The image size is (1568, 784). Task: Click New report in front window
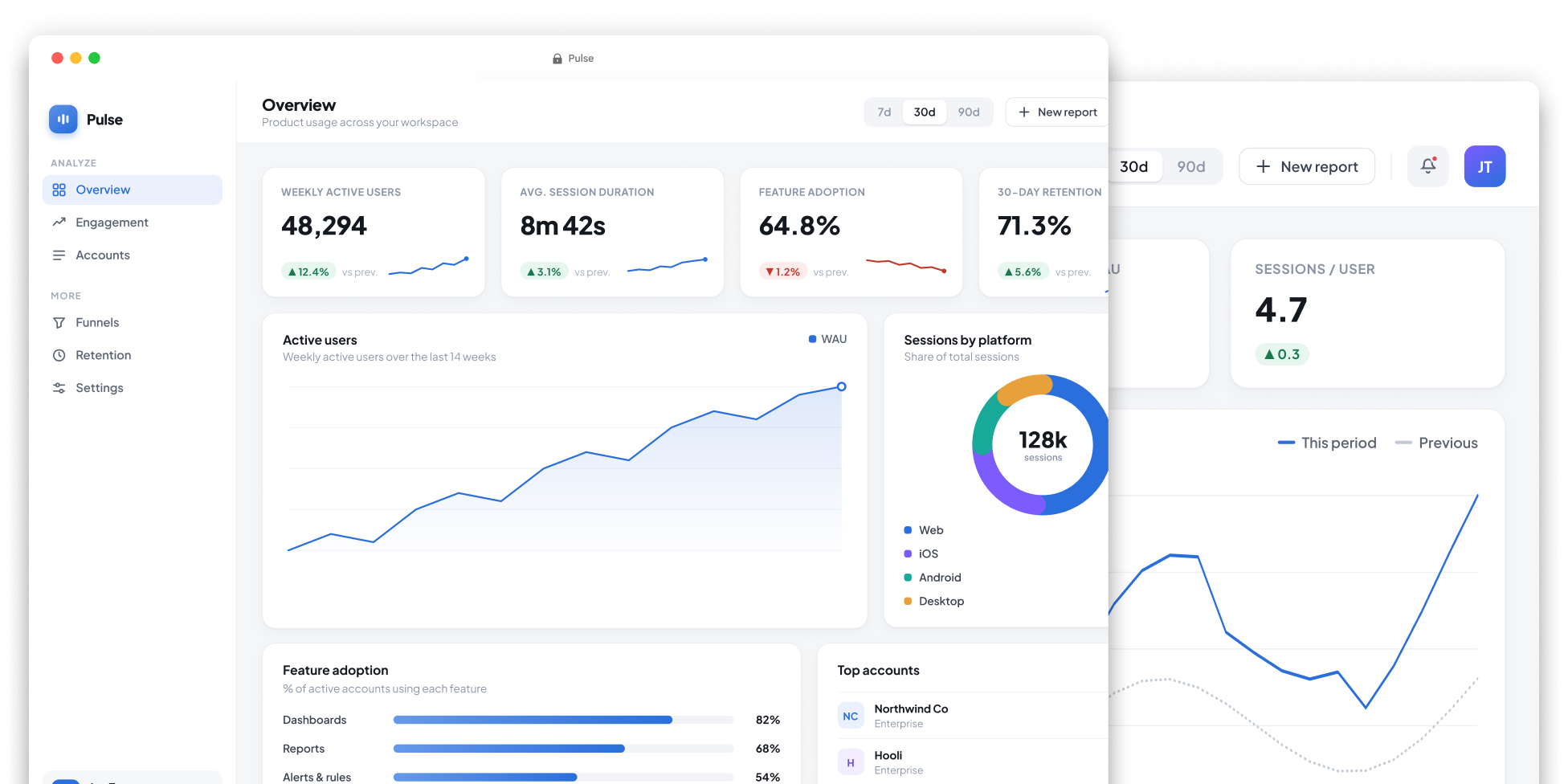click(x=1057, y=112)
